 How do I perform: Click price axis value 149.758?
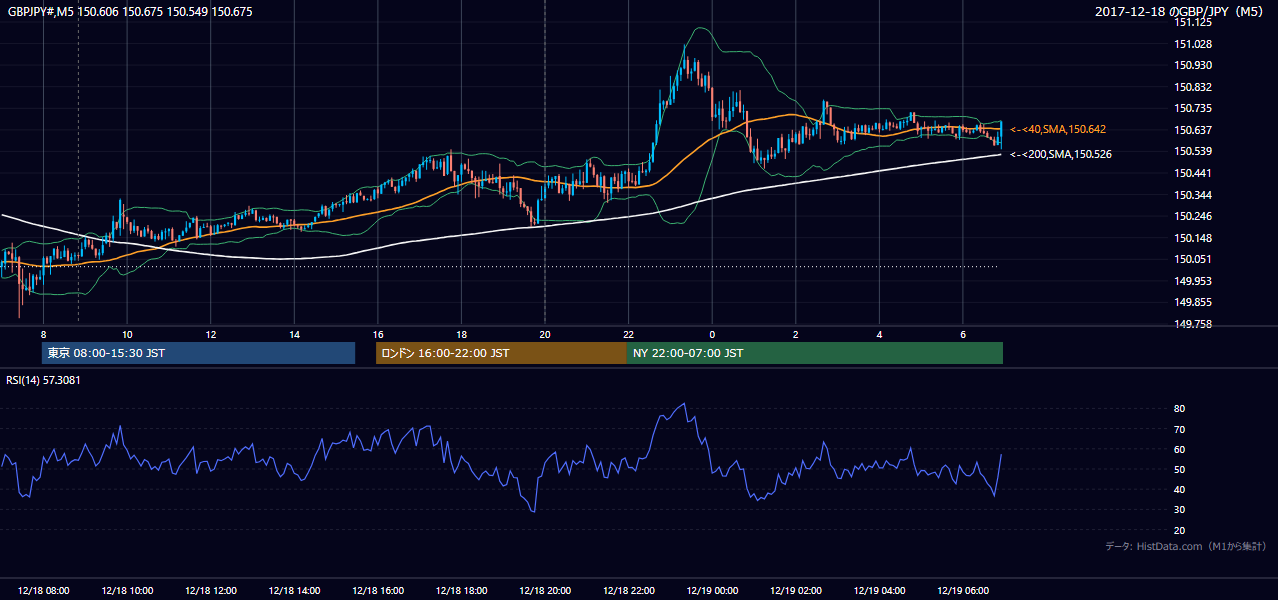coord(1193,324)
